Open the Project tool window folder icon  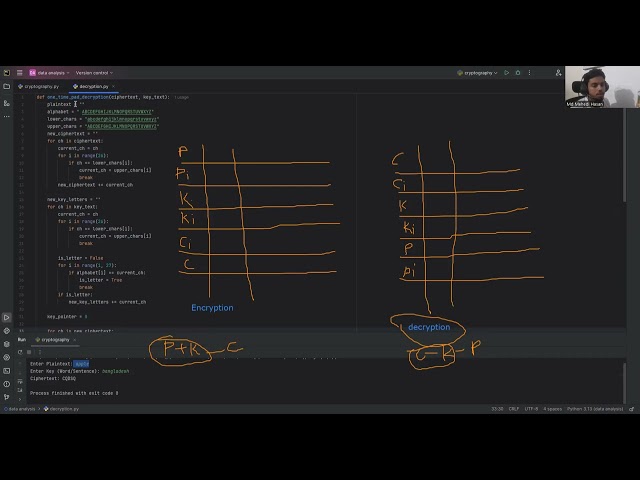click(x=7, y=87)
